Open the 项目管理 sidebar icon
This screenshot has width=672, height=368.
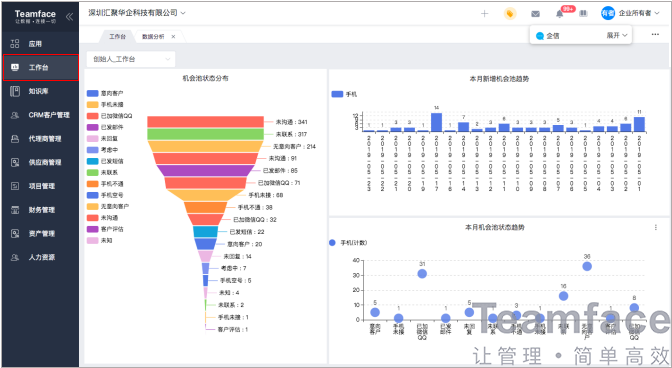pyautogui.click(x=15, y=186)
